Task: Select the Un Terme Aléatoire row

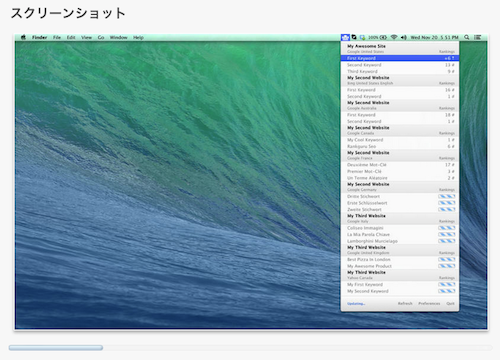Action: point(400,178)
